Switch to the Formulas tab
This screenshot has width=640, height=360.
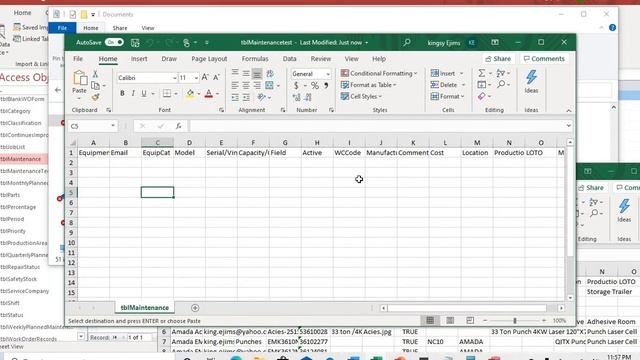[255, 59]
